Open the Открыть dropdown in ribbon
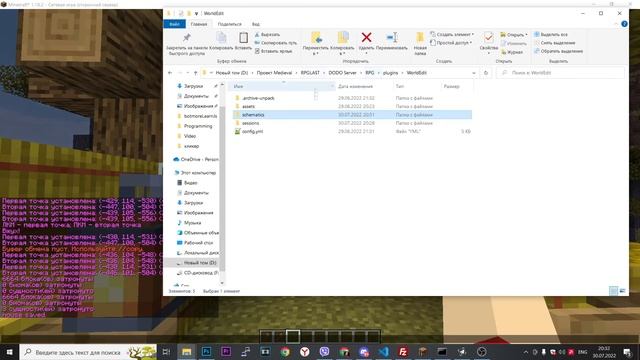The image size is (640, 360). coord(514,35)
